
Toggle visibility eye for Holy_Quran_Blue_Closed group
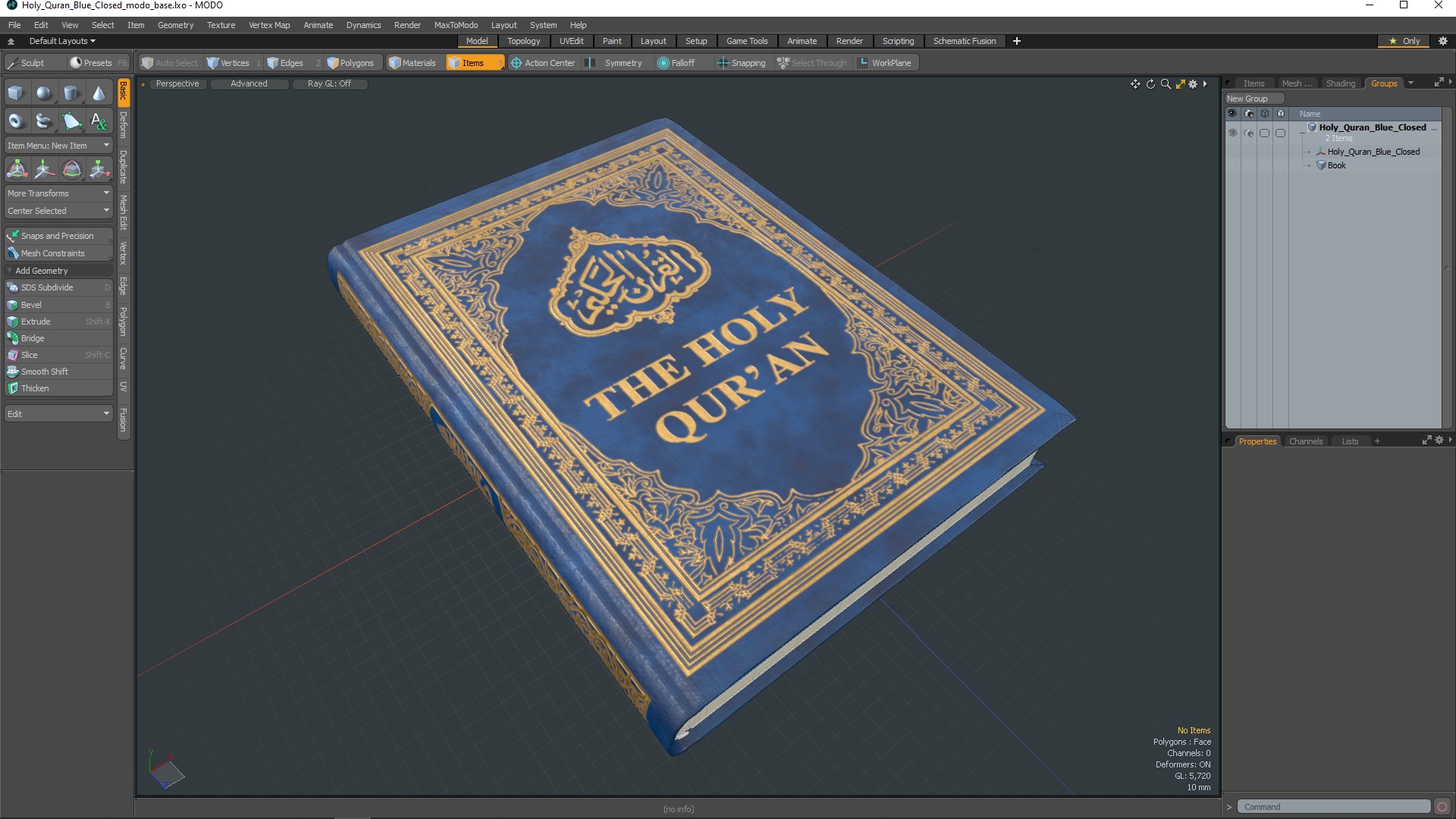pyautogui.click(x=1232, y=133)
